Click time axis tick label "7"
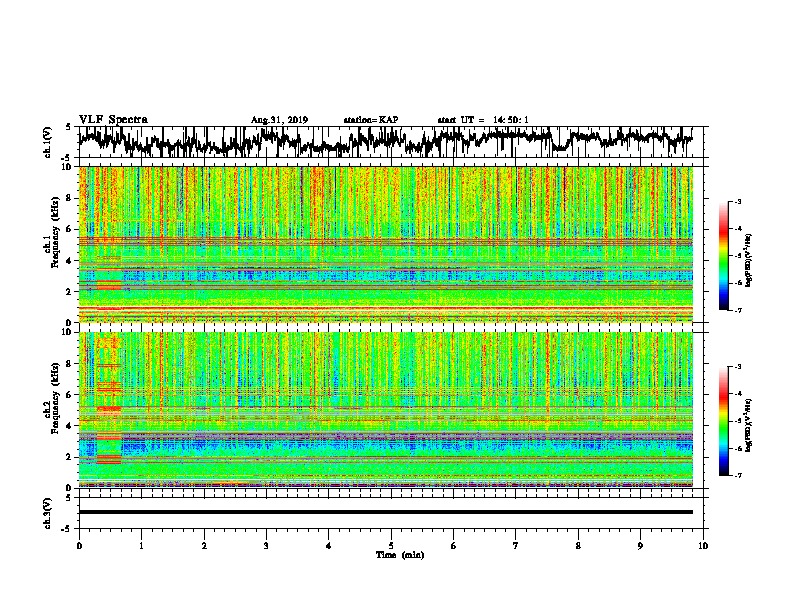 pos(516,545)
